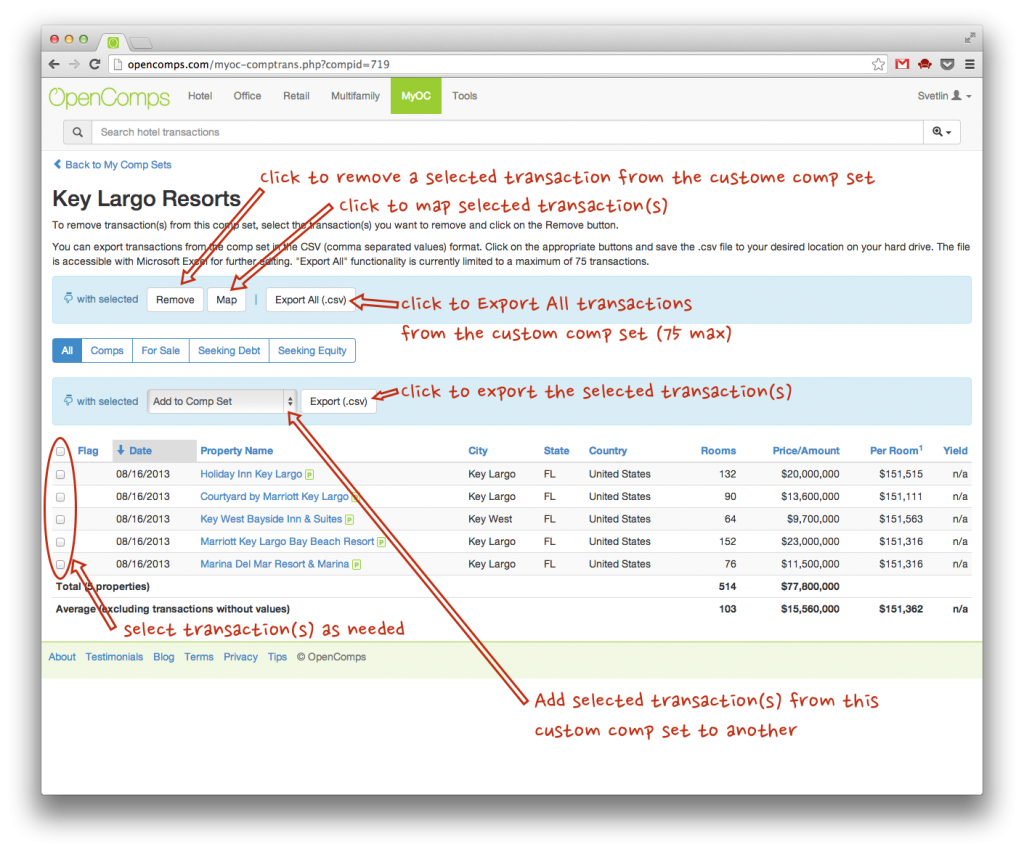1024x852 pixels.
Task: Click the P icon beside Key West Bayside Inn & Suites
Action: (x=349, y=520)
